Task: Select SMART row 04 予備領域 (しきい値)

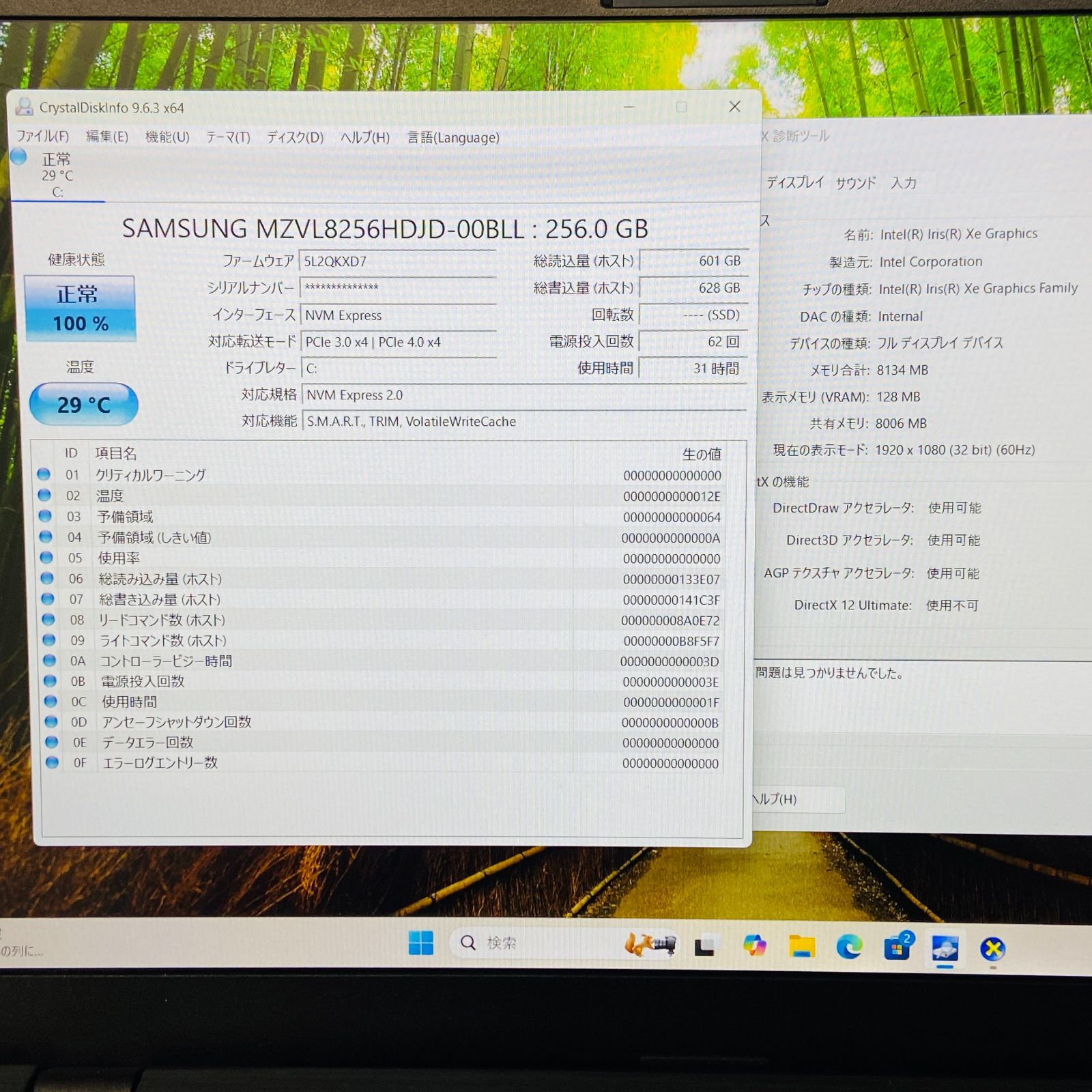Action: click(379, 537)
